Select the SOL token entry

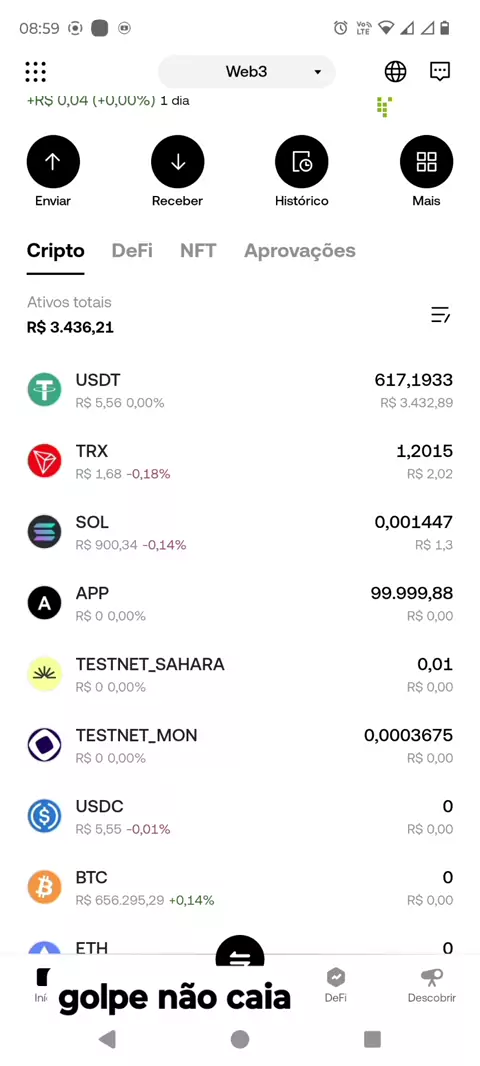click(240, 532)
